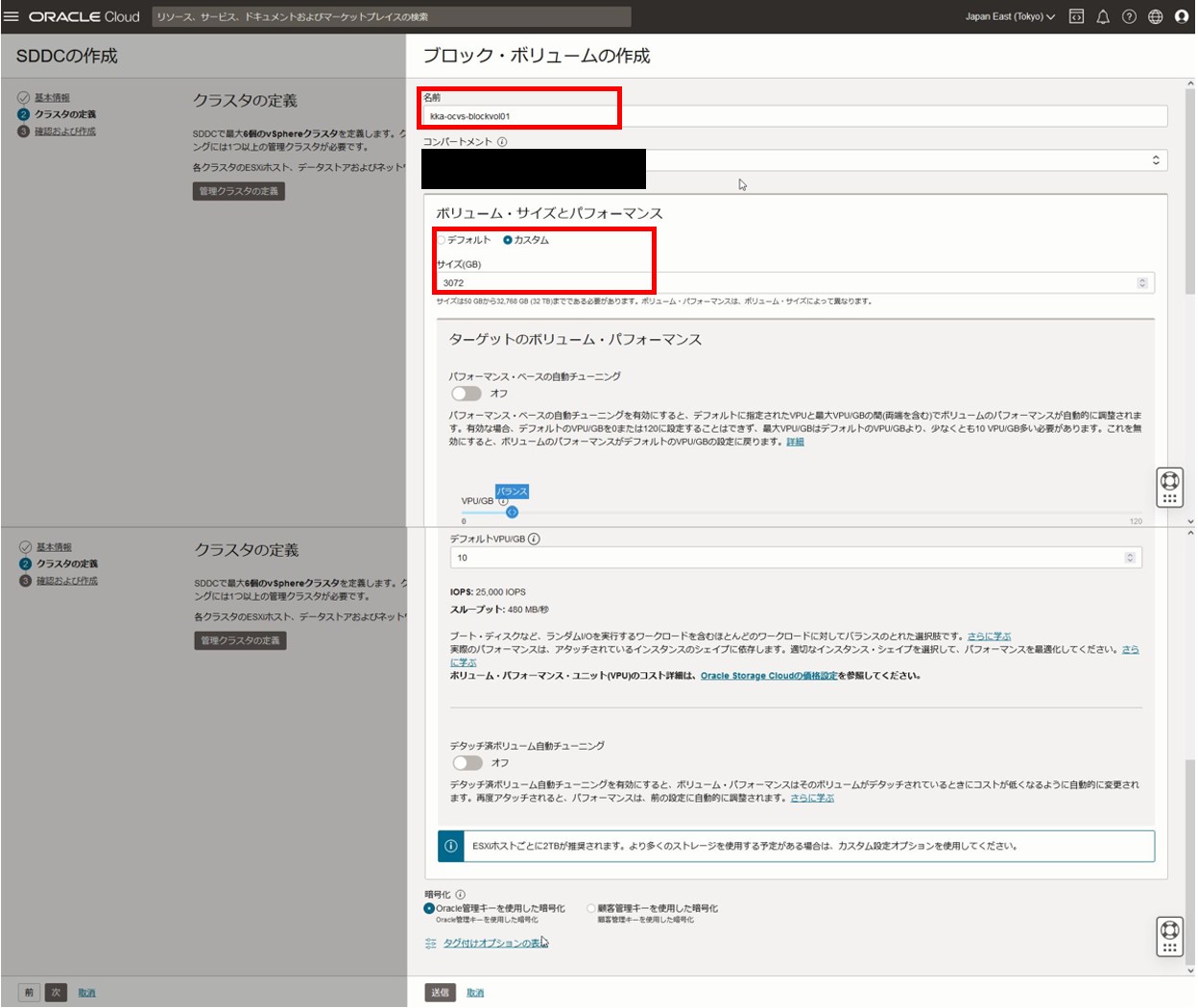Click the info icon beside デフォルトVPU/GB
Image resolution: width=1198 pixels, height=1008 pixels.
pyautogui.click(x=534, y=540)
